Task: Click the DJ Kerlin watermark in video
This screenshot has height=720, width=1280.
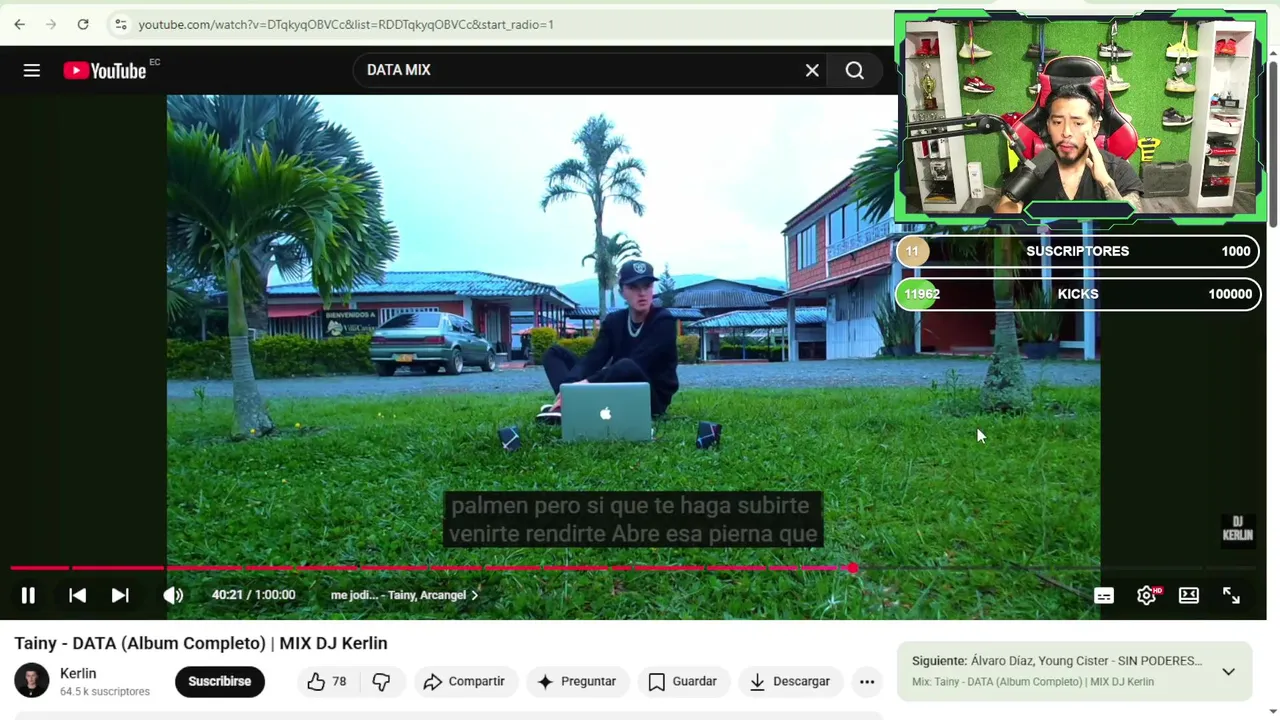Action: 1237,529
